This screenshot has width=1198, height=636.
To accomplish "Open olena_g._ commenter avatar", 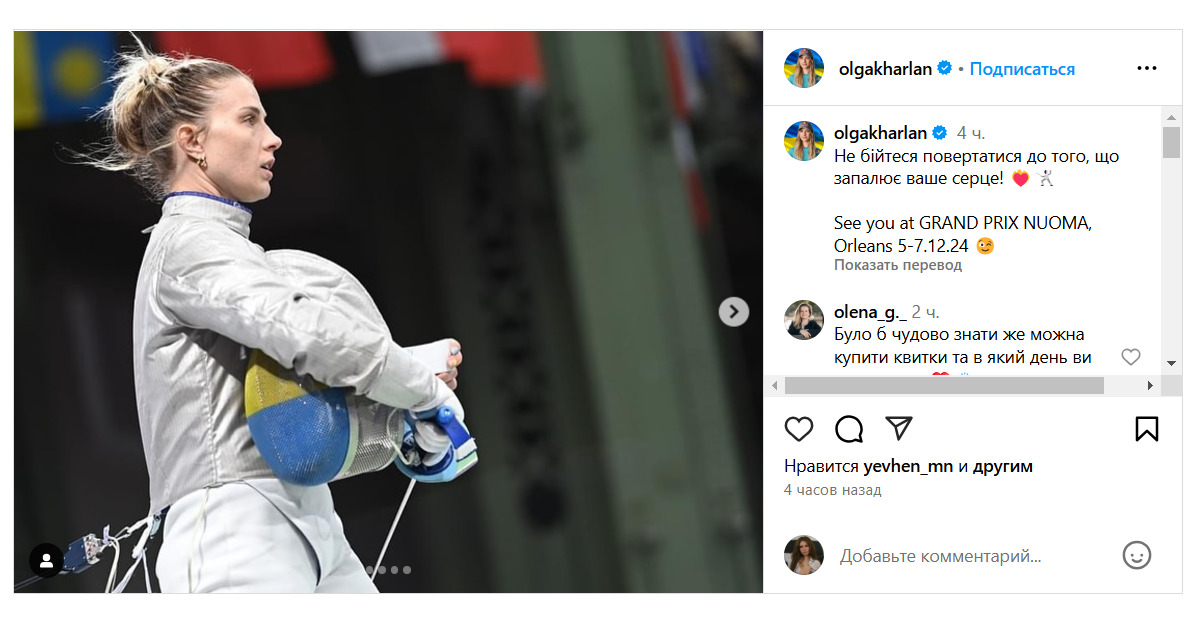I will point(804,320).
